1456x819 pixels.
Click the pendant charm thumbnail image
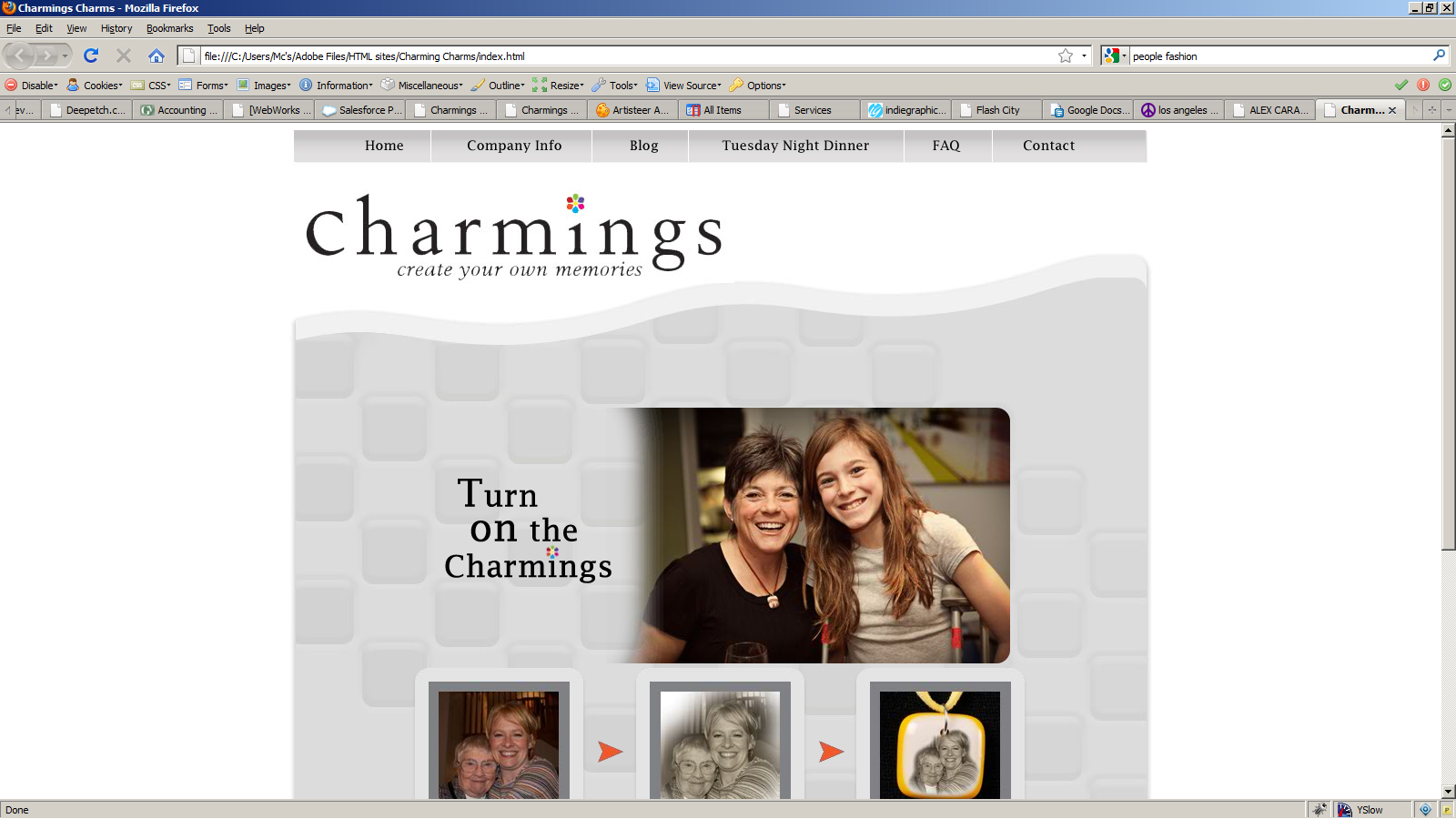[939, 743]
